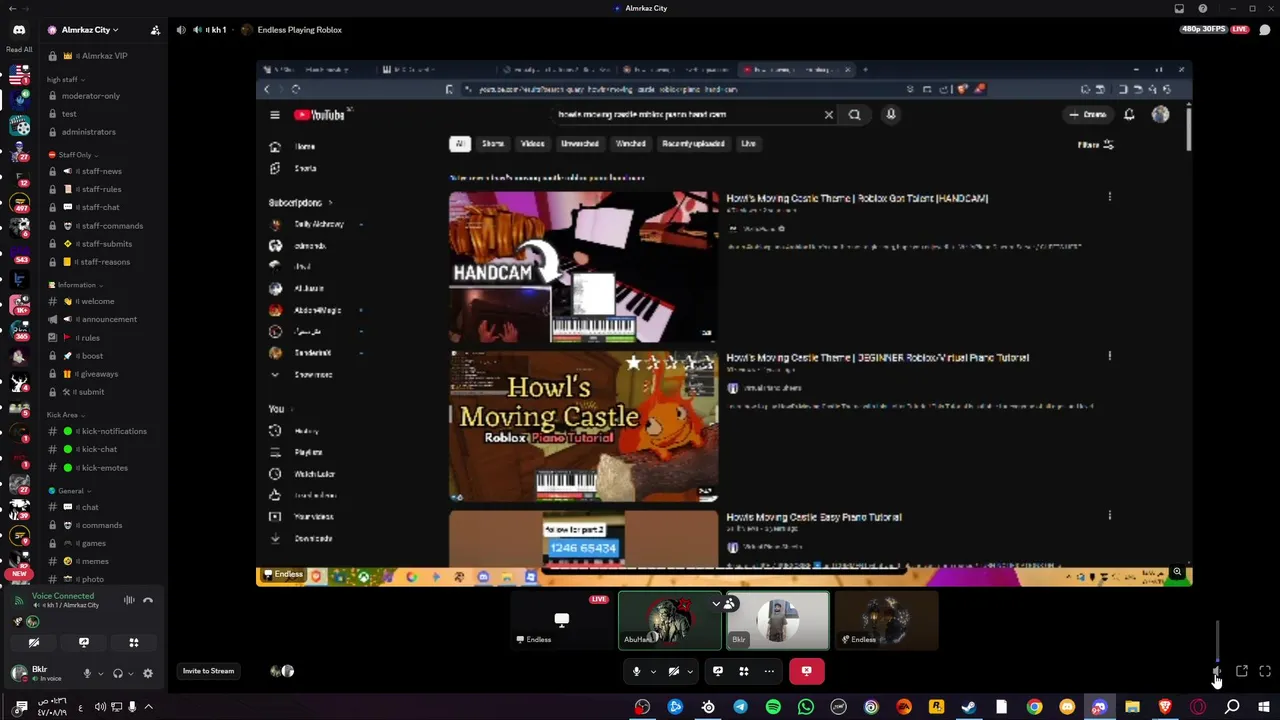Click Read All under Discord home
This screenshot has height=720, width=1280.
[x=19, y=49]
